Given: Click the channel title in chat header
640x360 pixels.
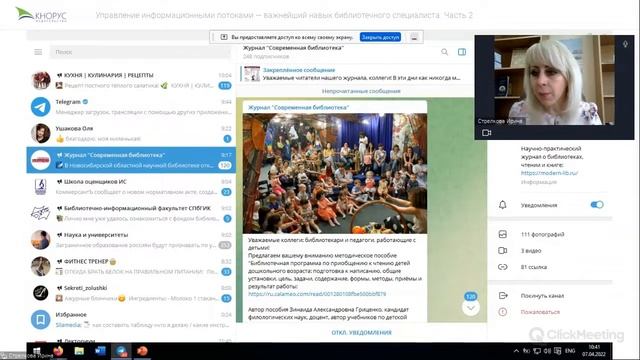Looking at the screenshot, I should pos(293,48).
